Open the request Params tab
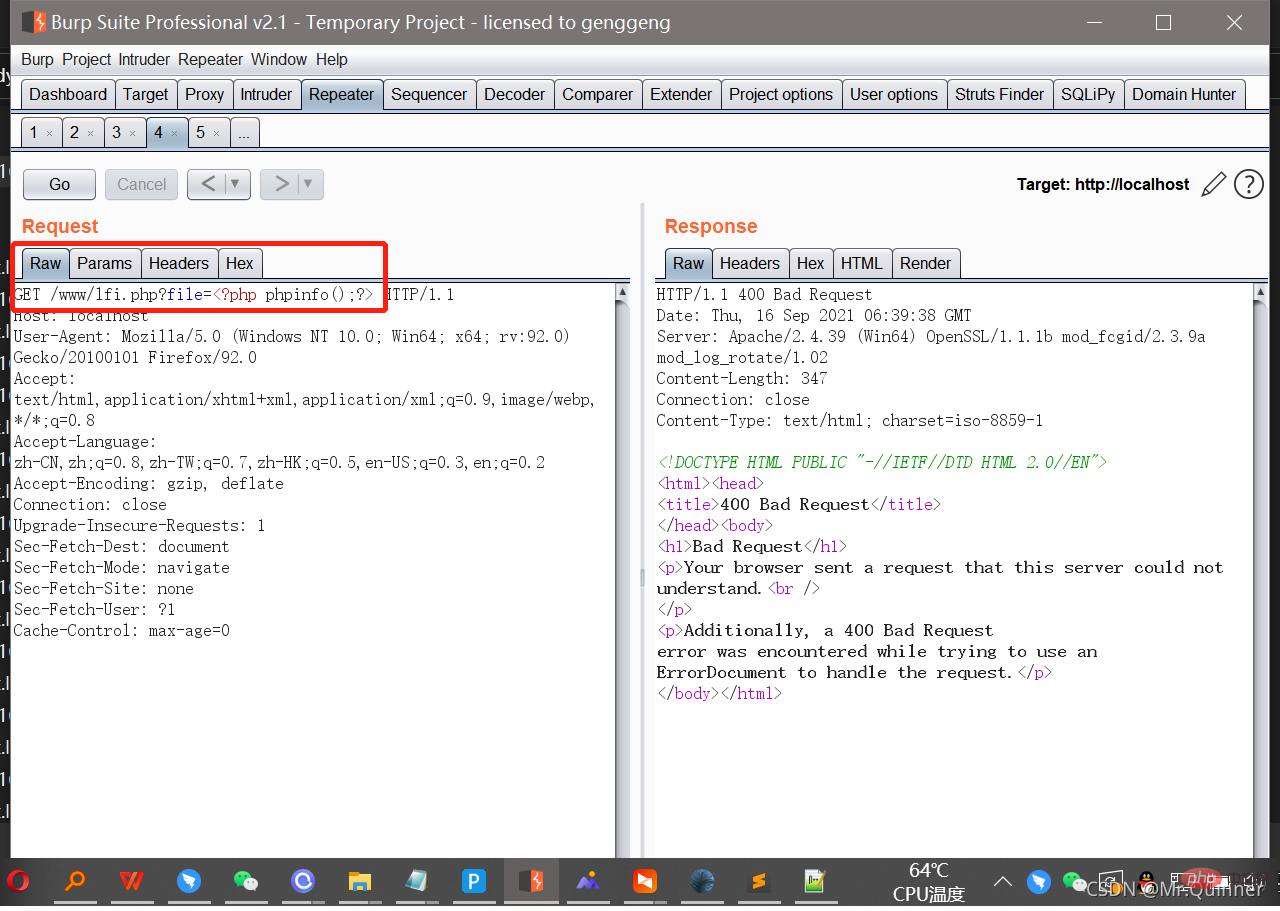Screen dimensions: 1280x911 click(x=104, y=263)
